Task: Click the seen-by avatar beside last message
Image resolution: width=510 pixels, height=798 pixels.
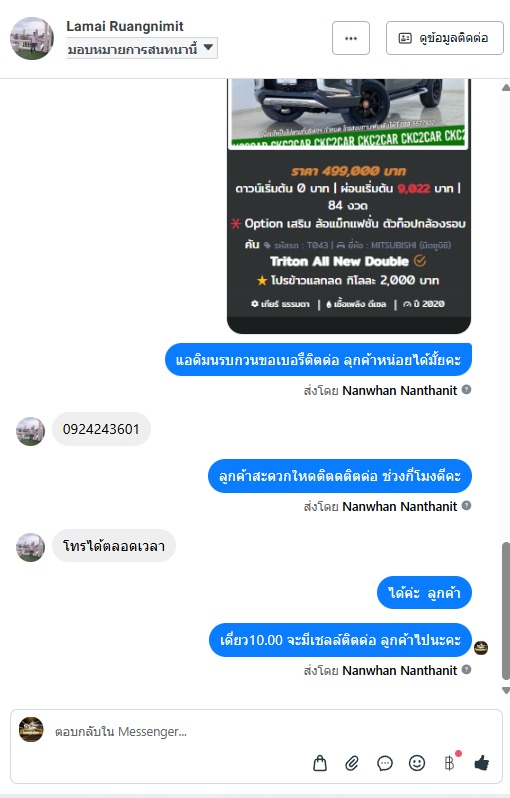Action: click(x=481, y=648)
